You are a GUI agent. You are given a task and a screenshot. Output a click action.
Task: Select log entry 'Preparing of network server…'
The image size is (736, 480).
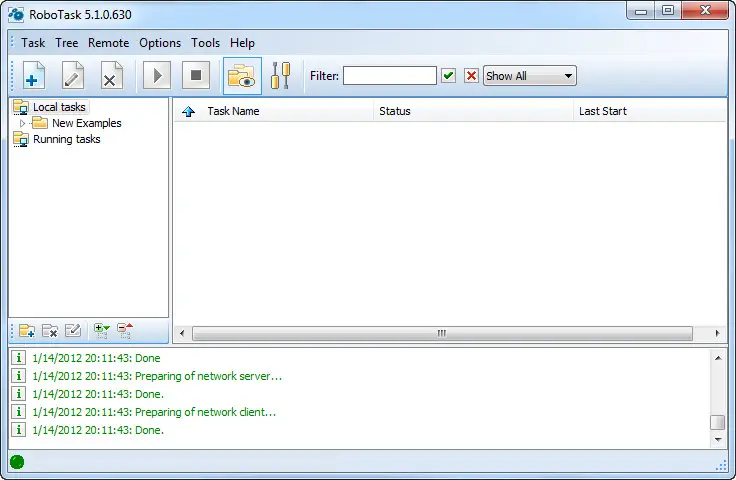[x=157, y=376]
